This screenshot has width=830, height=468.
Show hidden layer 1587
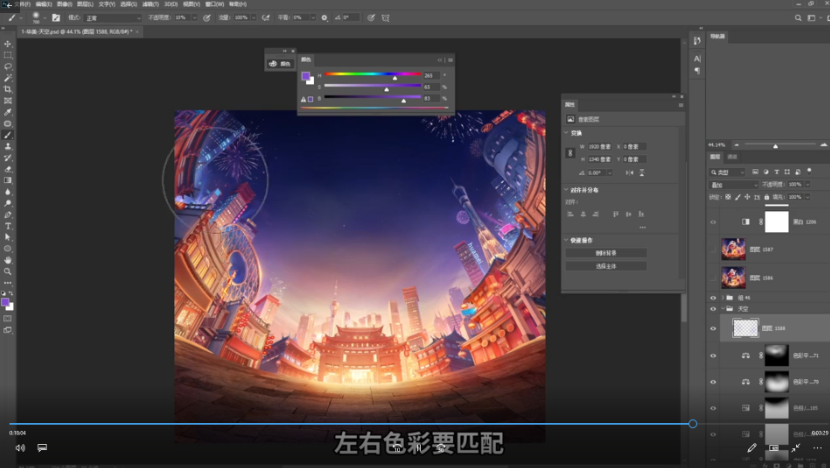713,249
